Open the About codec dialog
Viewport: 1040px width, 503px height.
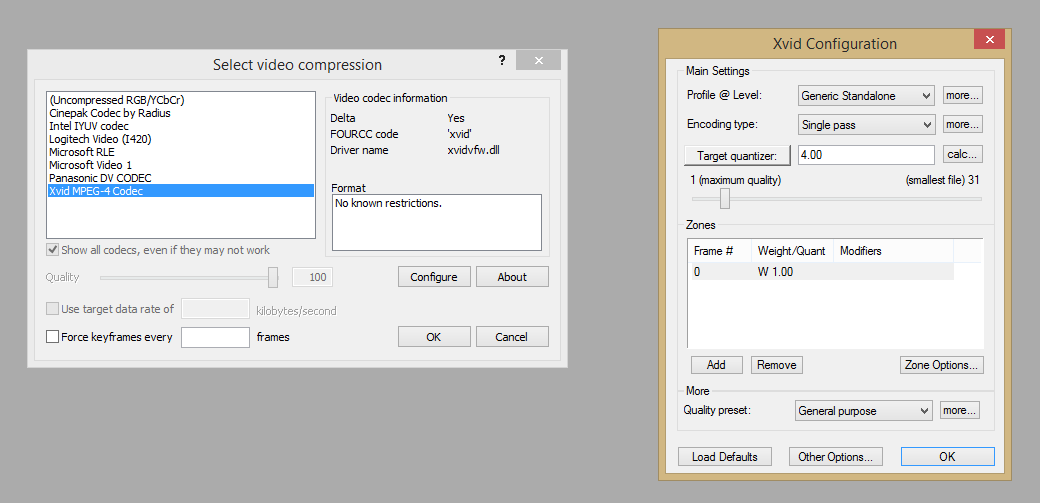pos(512,277)
